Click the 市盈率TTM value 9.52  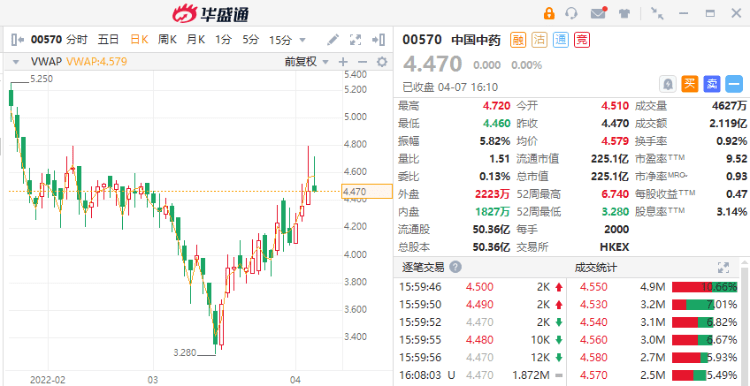(737, 159)
